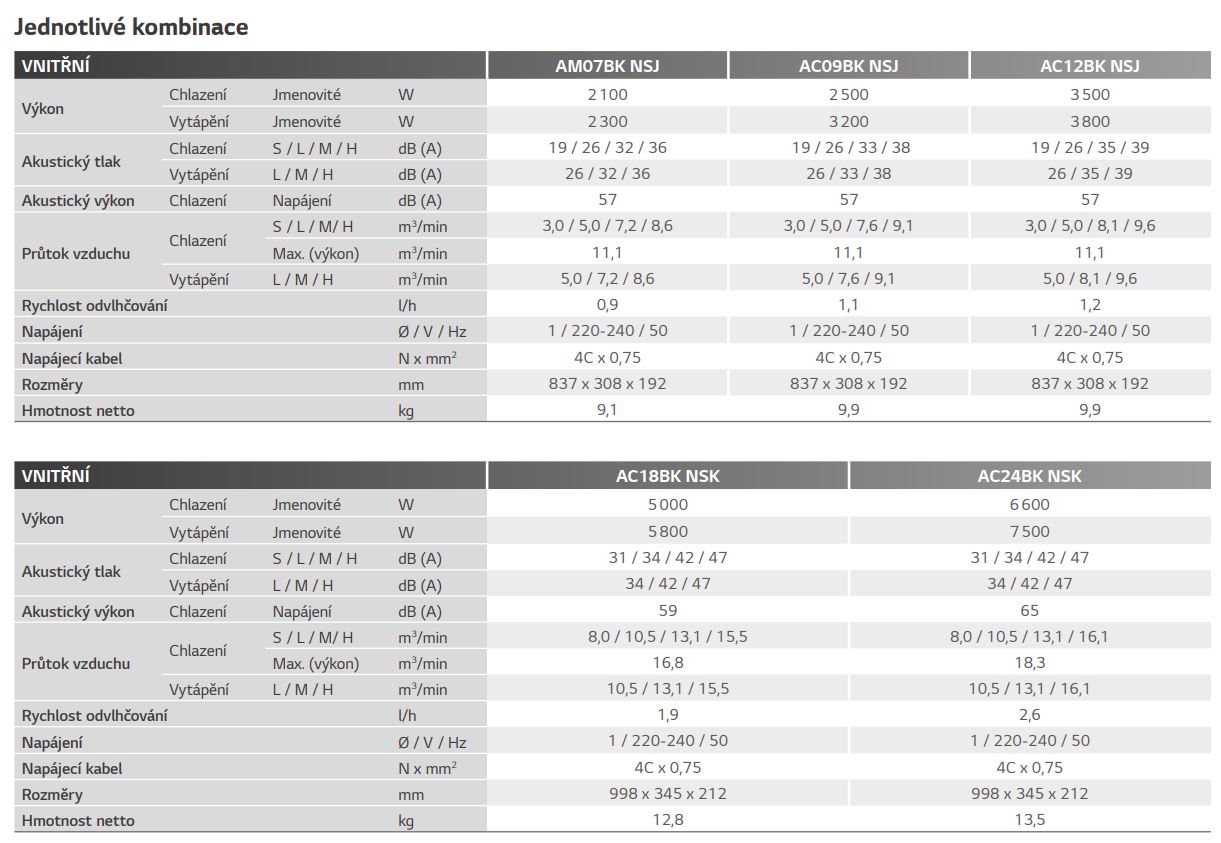Select the AC09BK NSJ column header
The image size is (1221, 843).
(x=848, y=67)
